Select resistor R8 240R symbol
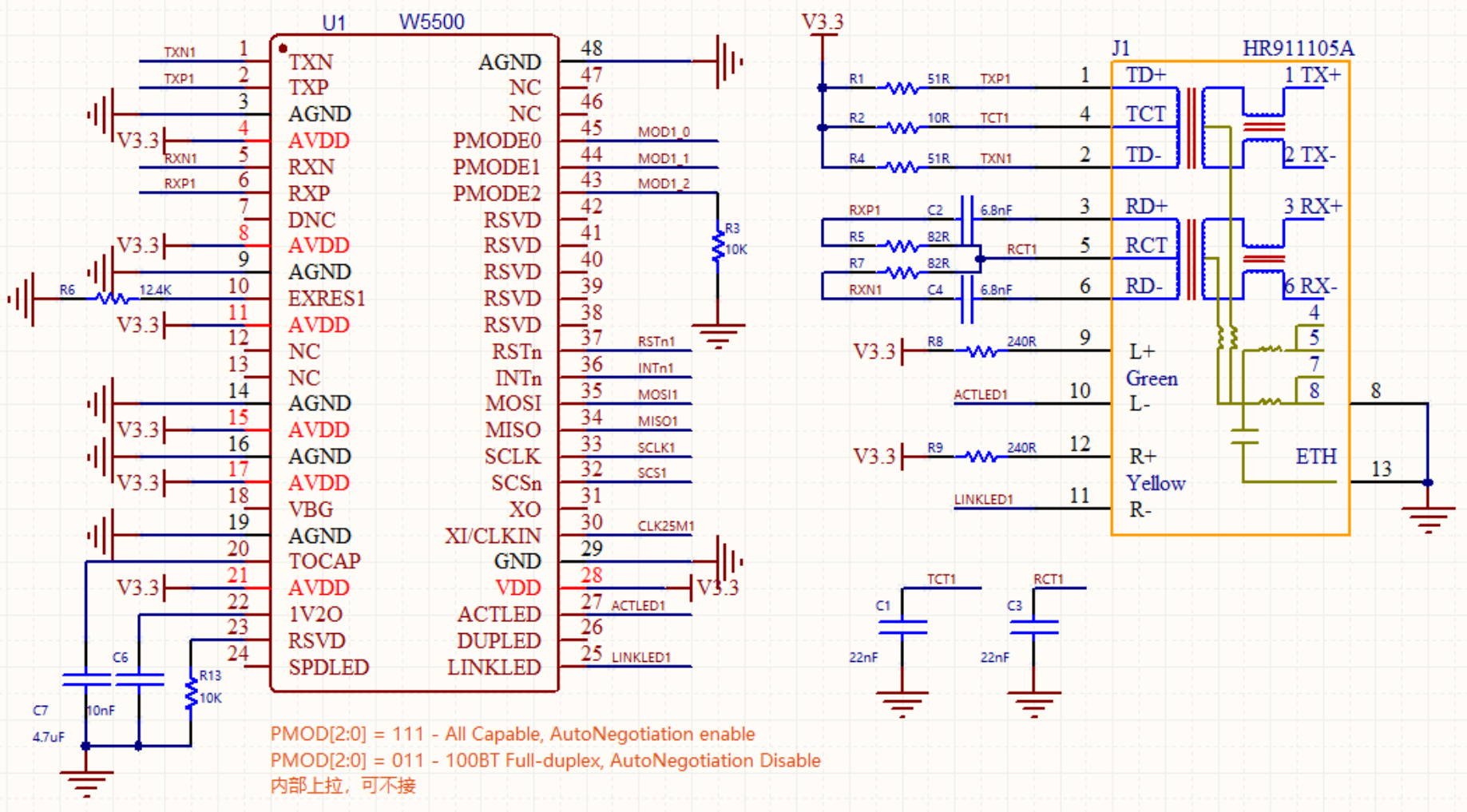 981,351
